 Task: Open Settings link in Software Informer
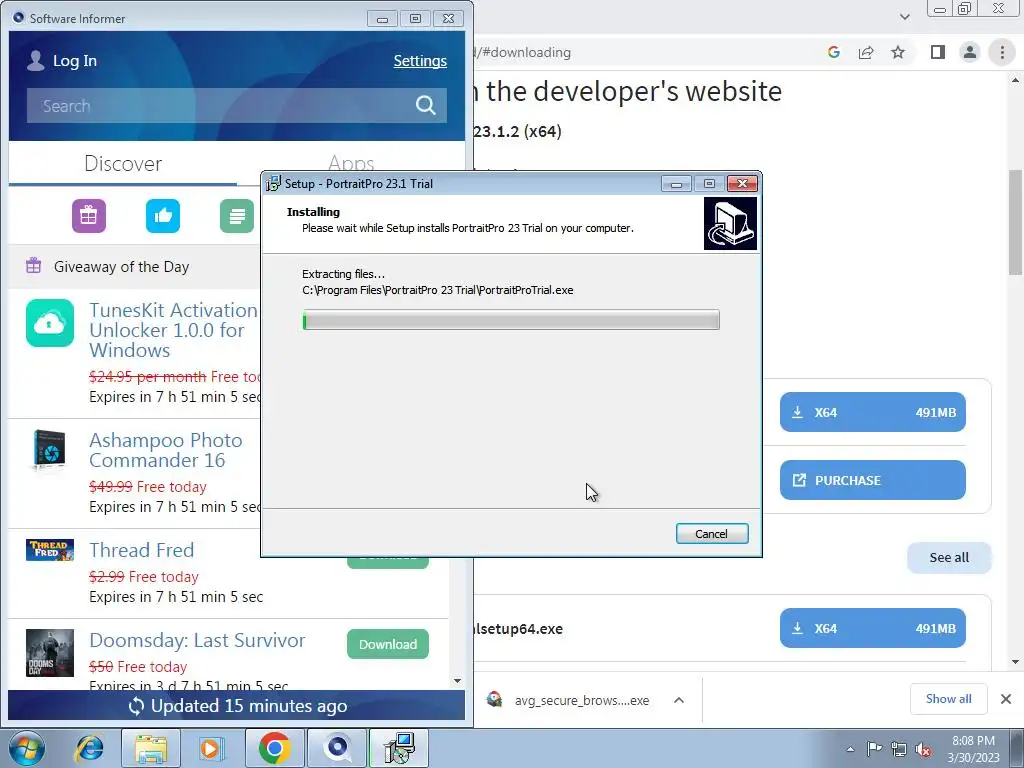(x=420, y=61)
